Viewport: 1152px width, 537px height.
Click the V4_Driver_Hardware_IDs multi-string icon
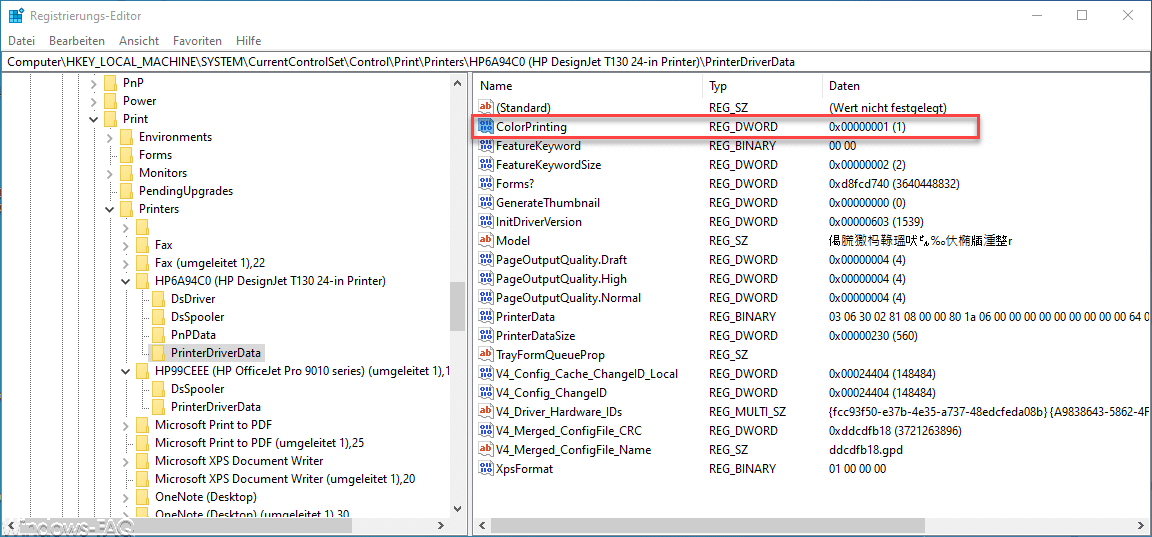486,411
